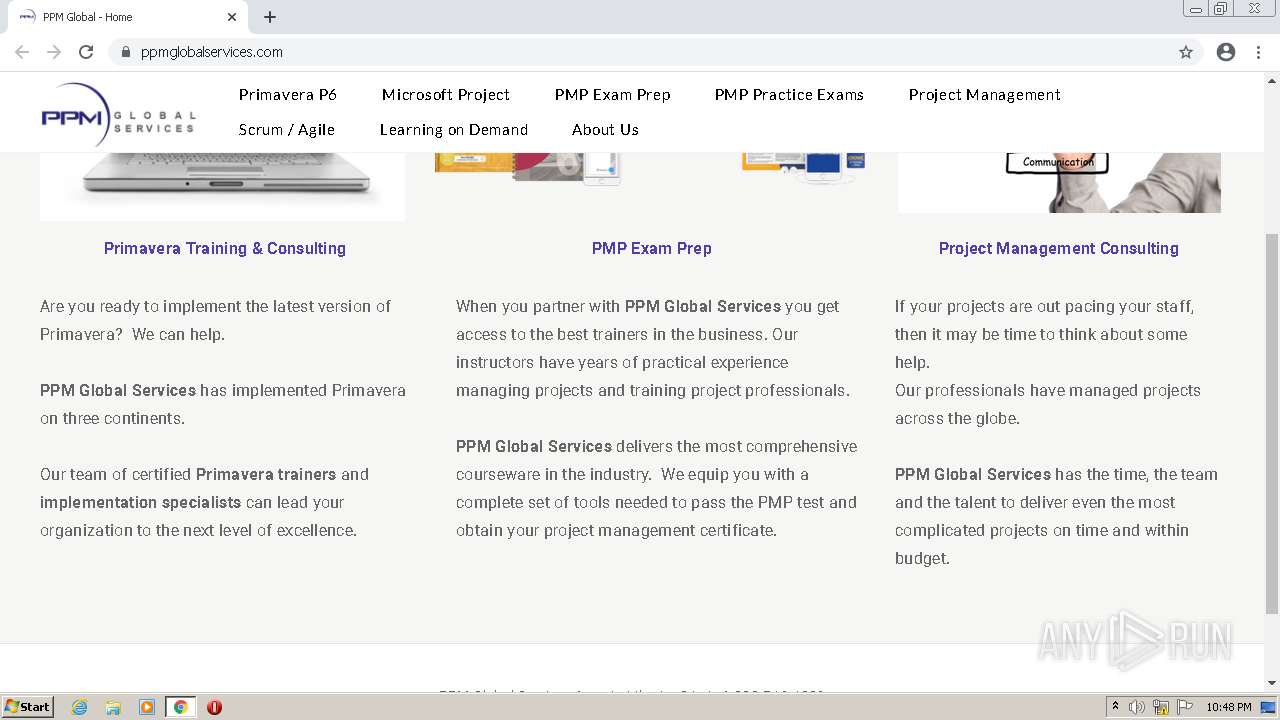Open Windows Media Player from the taskbar
The width and height of the screenshot is (1280, 720).
pos(147,707)
